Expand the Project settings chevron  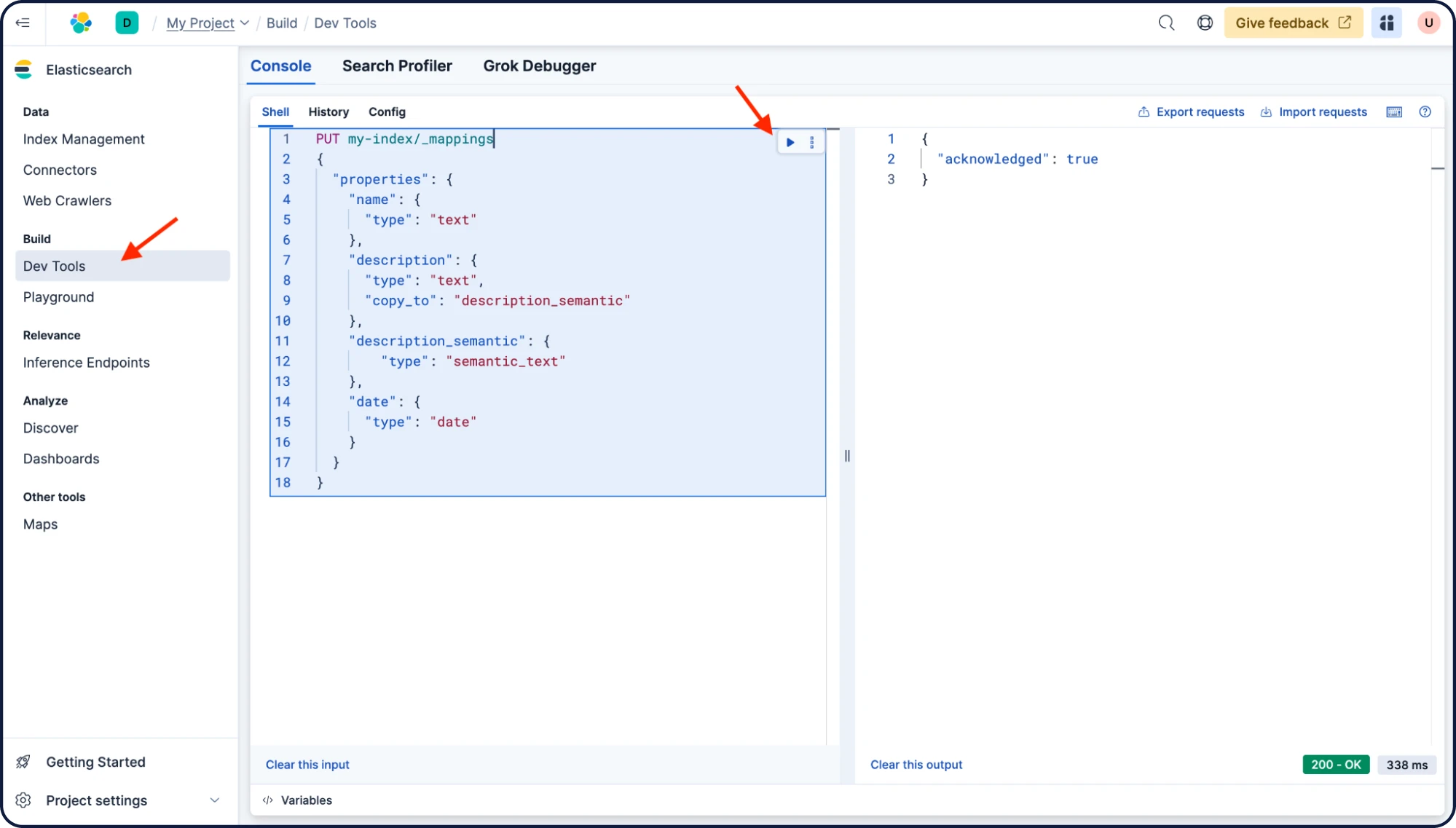(215, 800)
